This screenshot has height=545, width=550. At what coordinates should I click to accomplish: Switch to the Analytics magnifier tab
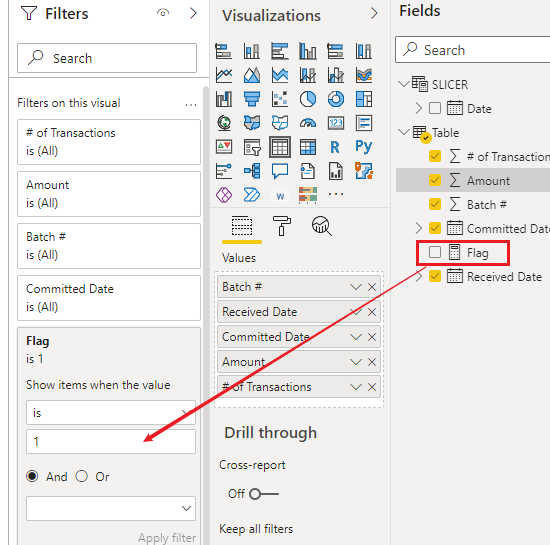[x=321, y=226]
